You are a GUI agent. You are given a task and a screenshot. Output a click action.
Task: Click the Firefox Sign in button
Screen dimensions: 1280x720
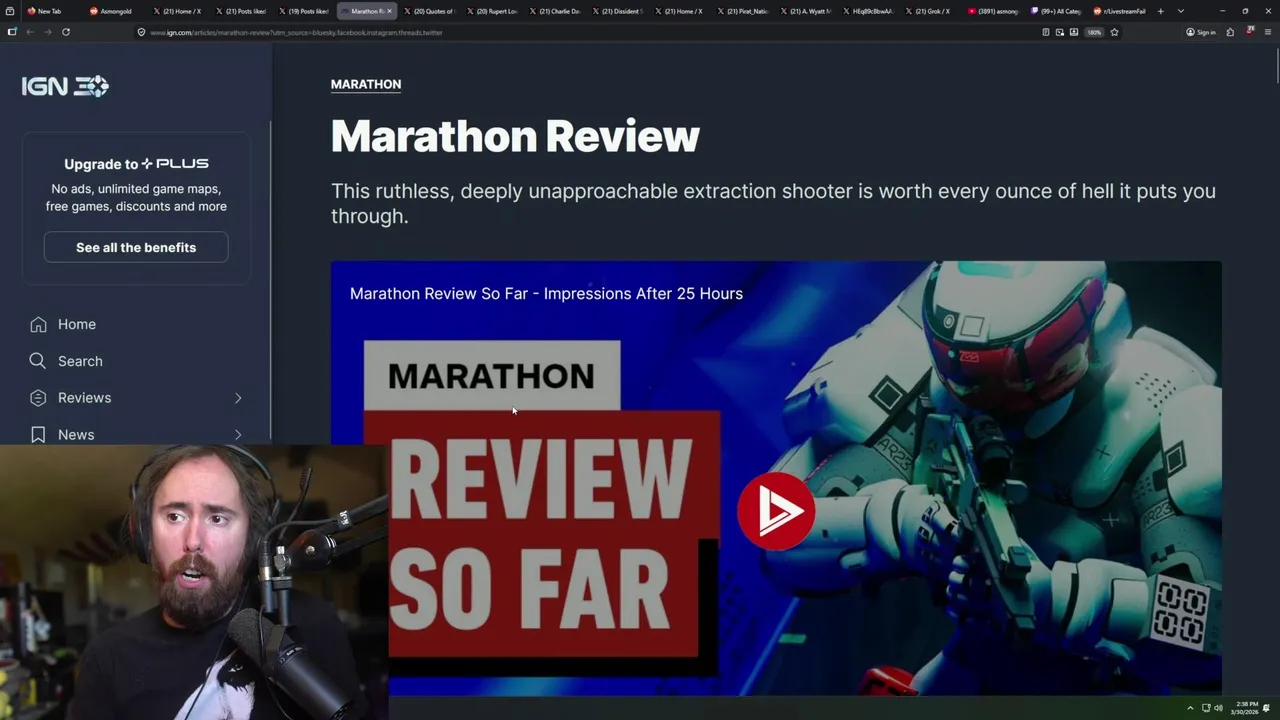tap(1201, 32)
